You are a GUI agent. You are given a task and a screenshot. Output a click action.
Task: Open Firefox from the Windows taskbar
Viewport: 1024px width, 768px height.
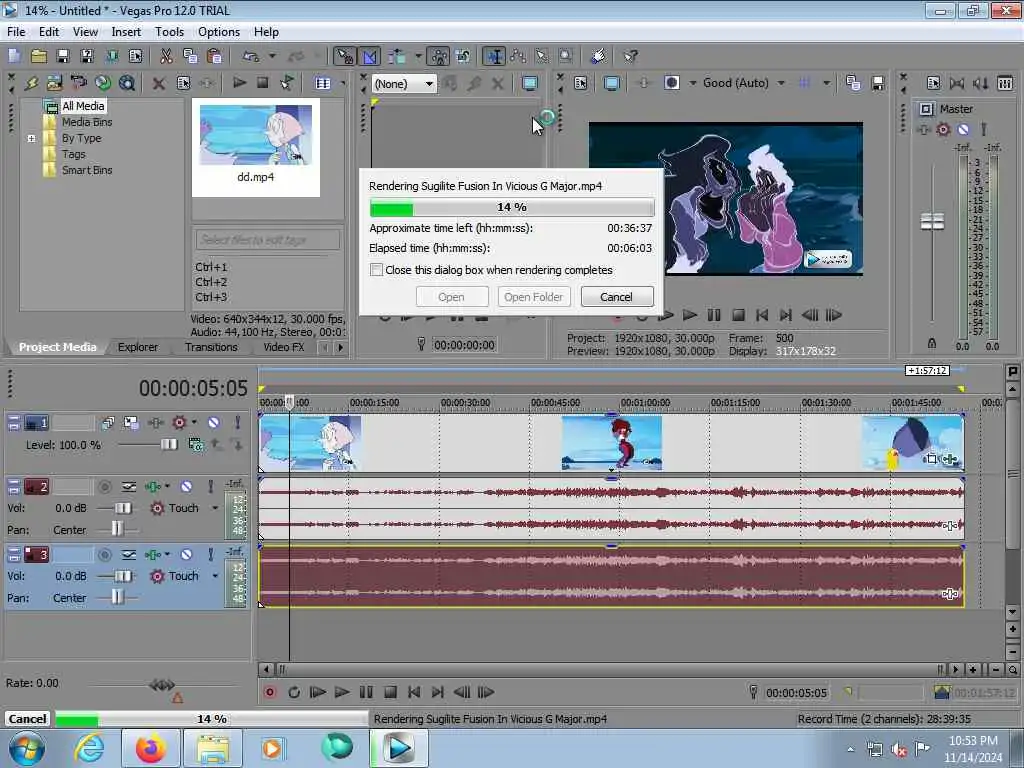[150, 748]
